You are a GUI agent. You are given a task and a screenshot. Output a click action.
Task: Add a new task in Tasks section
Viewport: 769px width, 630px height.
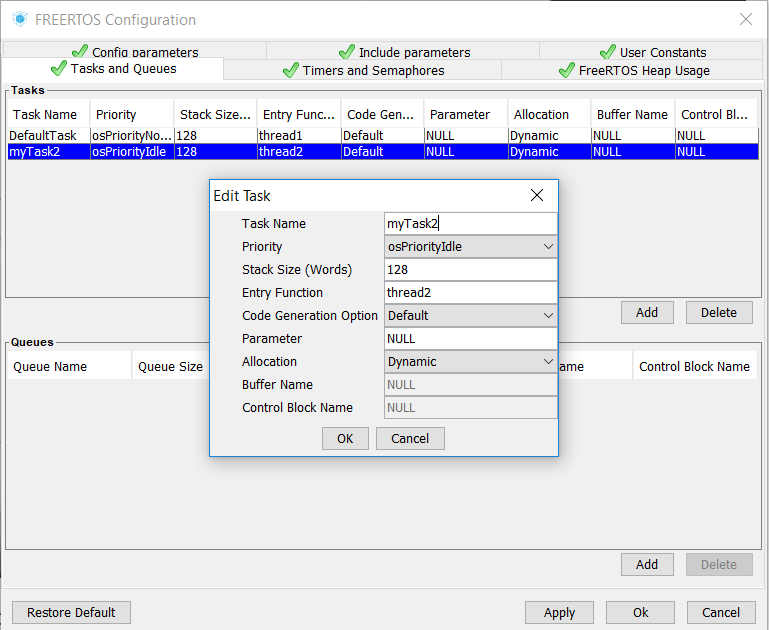647,313
